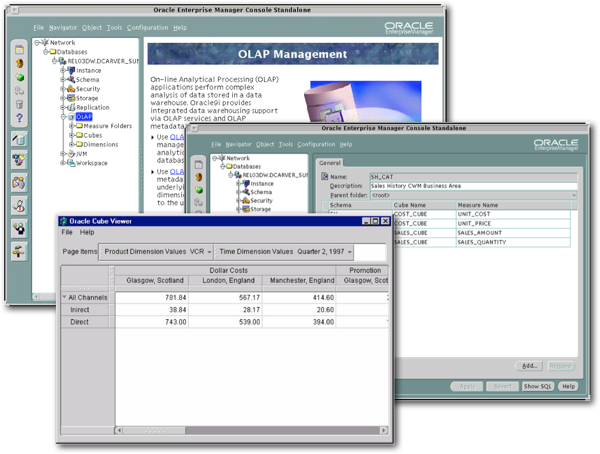Image resolution: width=600 pixels, height=454 pixels.
Task: Click the Replication node icon in back window tree
Action: coord(71,108)
